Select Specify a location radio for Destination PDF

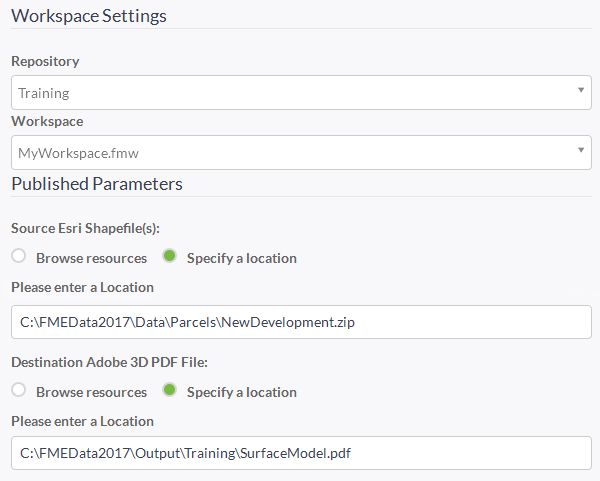[x=170, y=390]
